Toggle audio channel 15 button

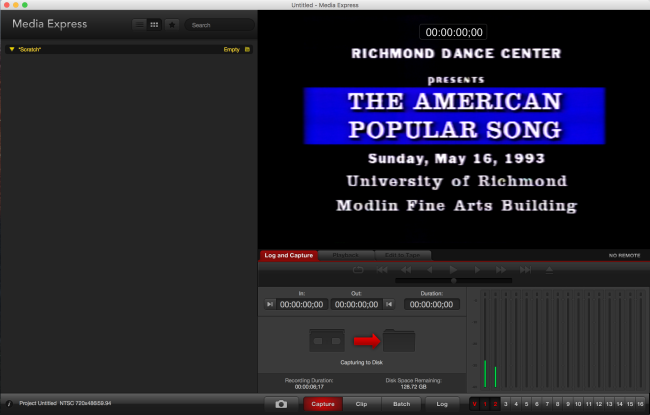(630, 404)
